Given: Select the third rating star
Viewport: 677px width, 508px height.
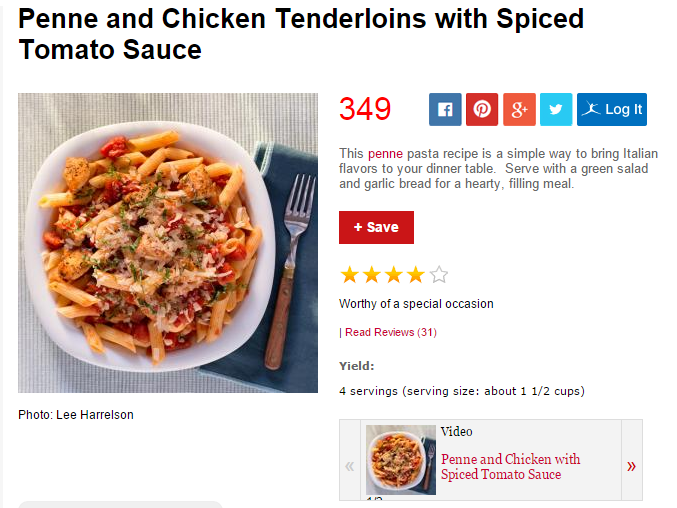Looking at the screenshot, I should (x=394, y=275).
